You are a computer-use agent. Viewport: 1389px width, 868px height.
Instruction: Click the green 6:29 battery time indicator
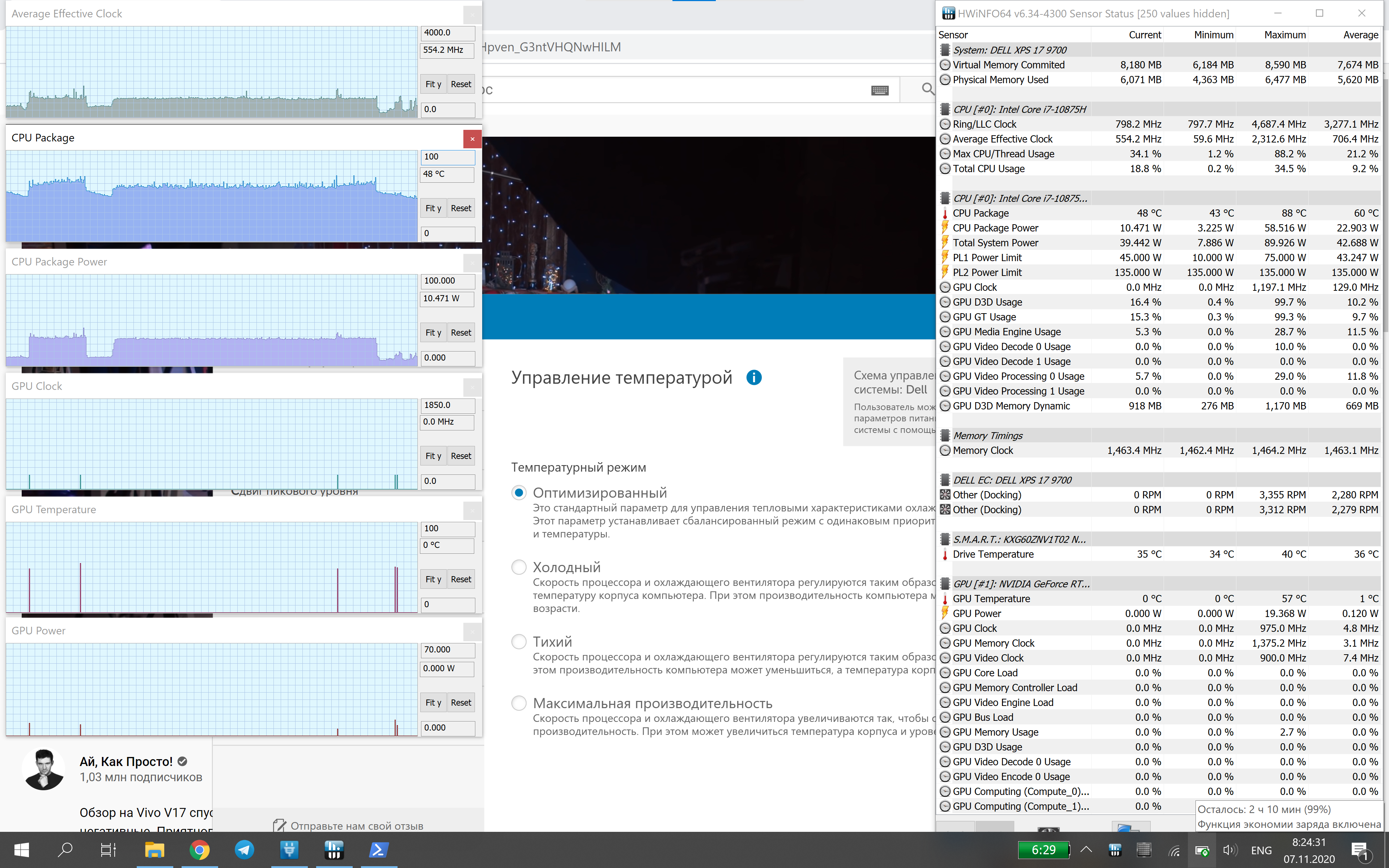click(x=1043, y=850)
